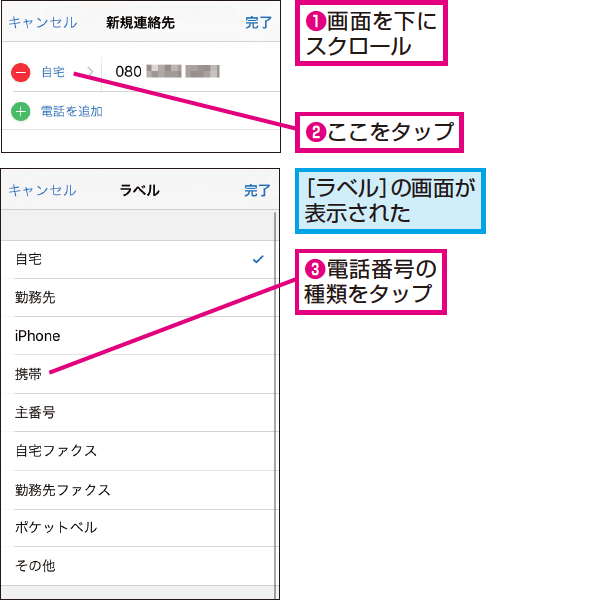
Task: Tap the green add phone icon
Action: click(x=21, y=112)
